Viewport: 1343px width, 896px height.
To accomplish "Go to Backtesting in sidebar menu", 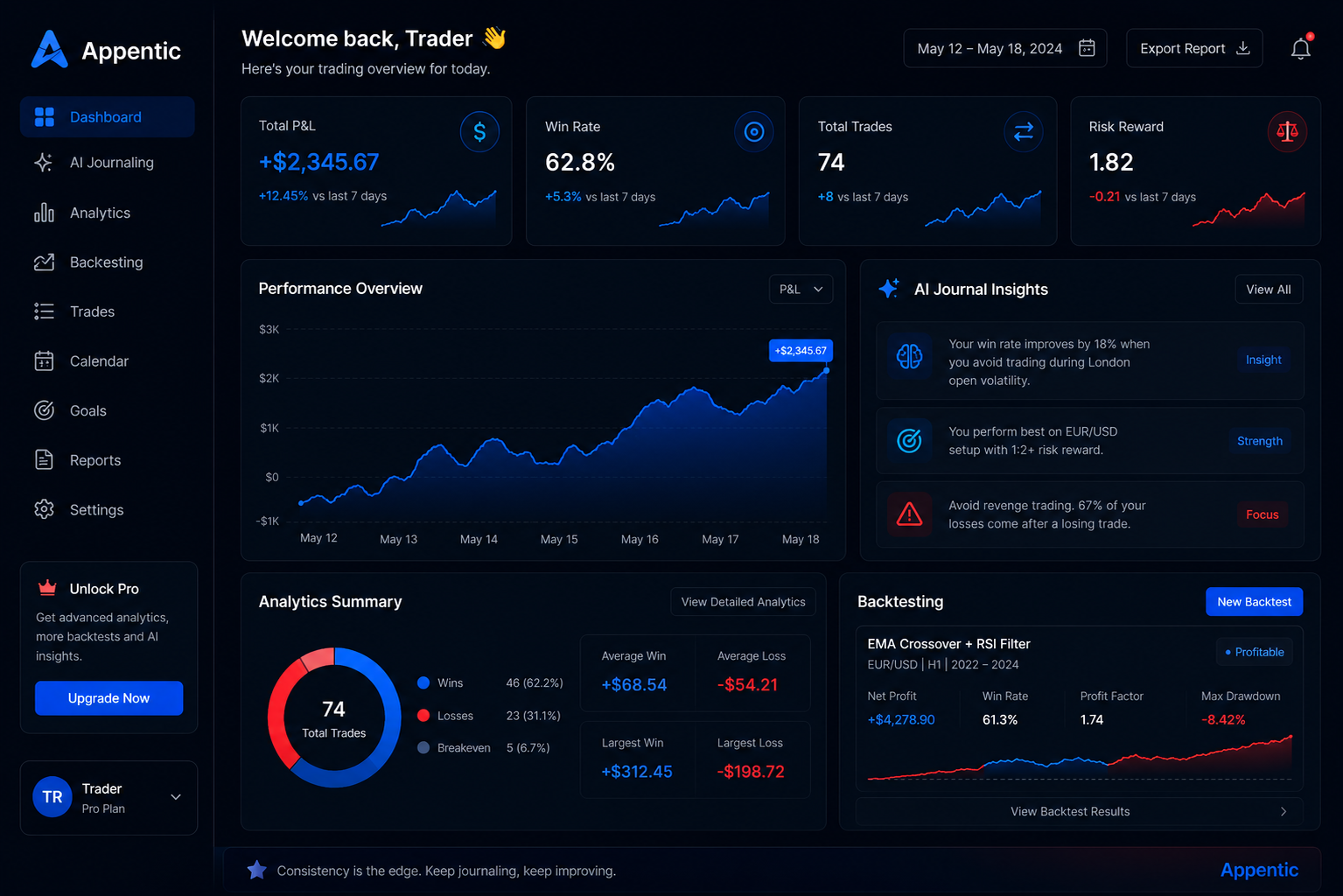I will pos(108,262).
